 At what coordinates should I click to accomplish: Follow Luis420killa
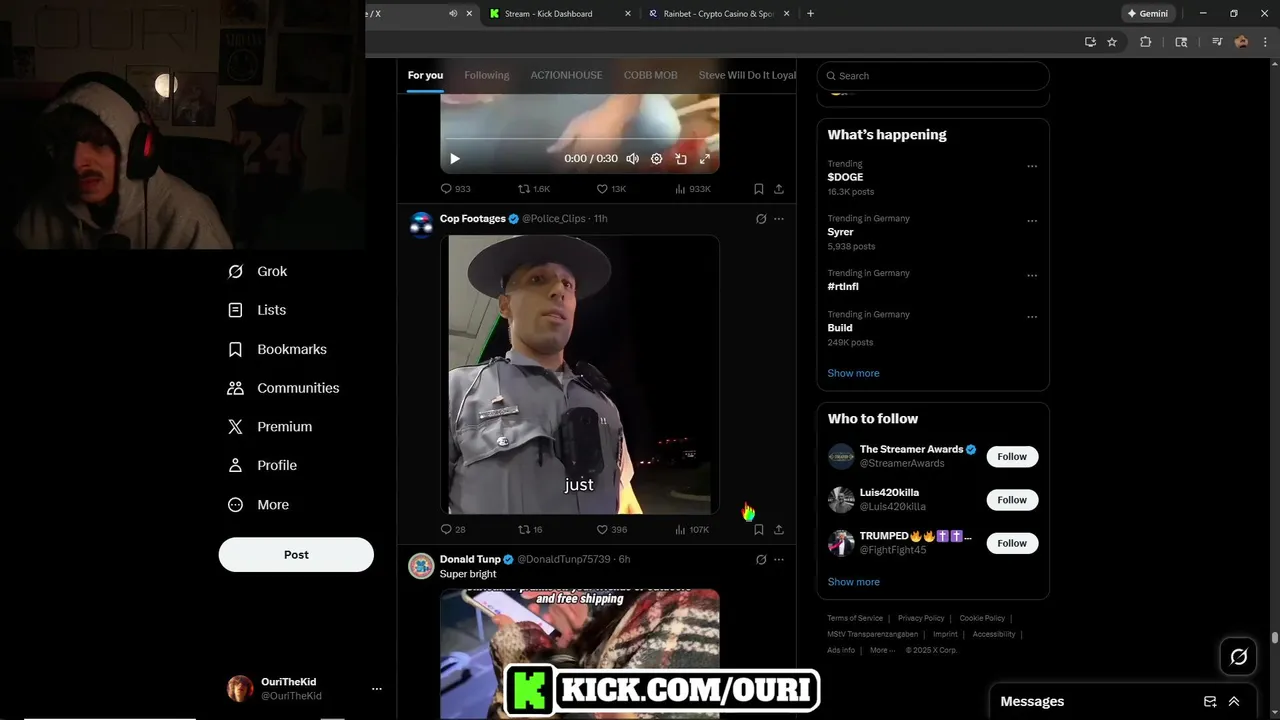pos(1012,500)
